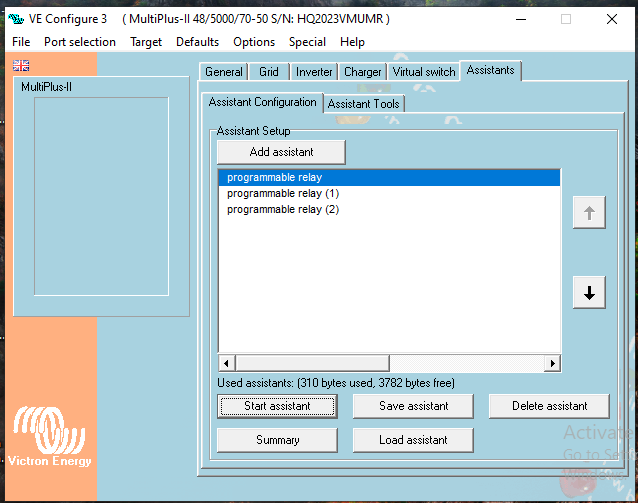Select the Assistant Configuration sub-tab
Viewport: 638px width, 503px height.
coord(262,102)
